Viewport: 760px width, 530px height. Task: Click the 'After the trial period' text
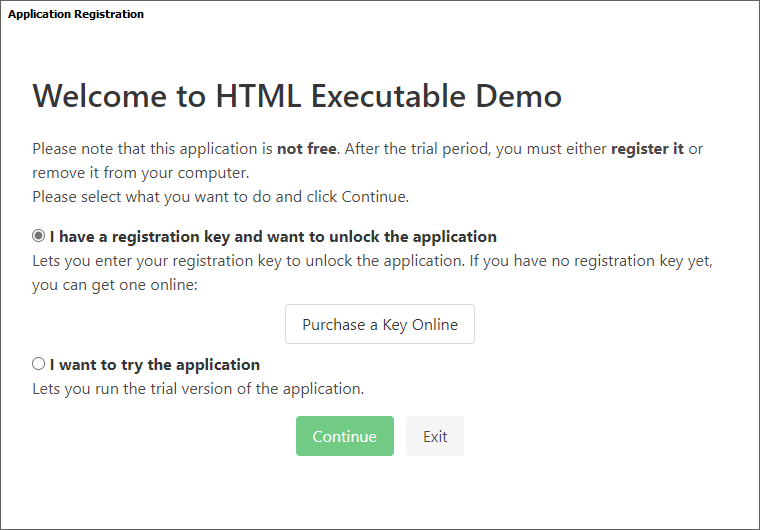tap(420, 149)
